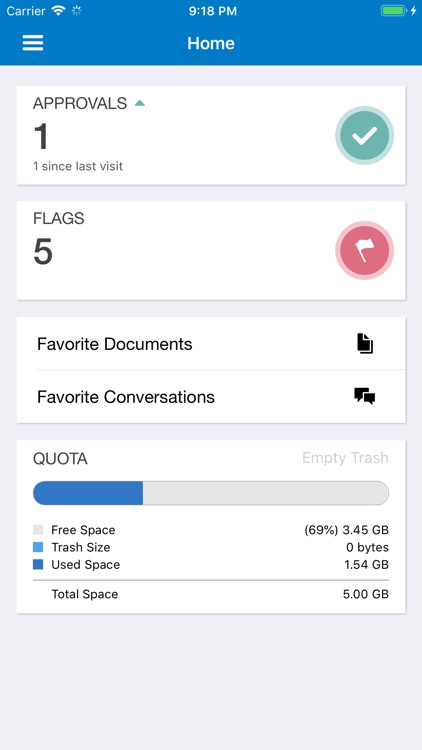Tap the red flags circle icon

[365, 251]
